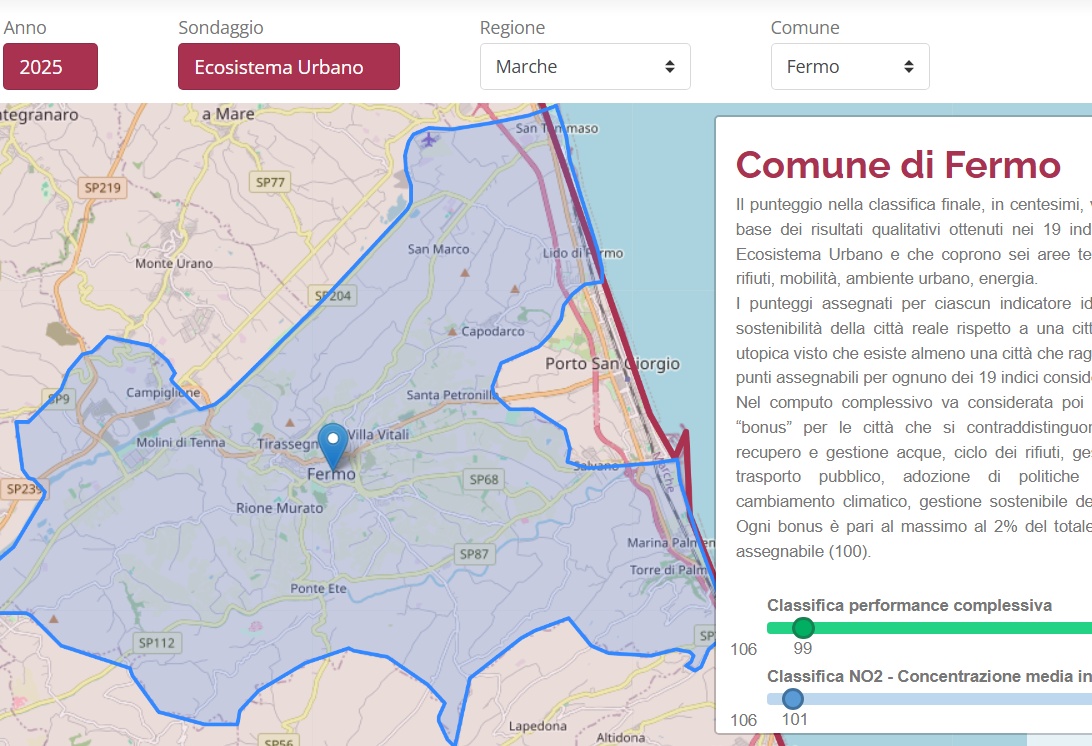
Task: Click the SP112 road marker
Action: [x=156, y=643]
